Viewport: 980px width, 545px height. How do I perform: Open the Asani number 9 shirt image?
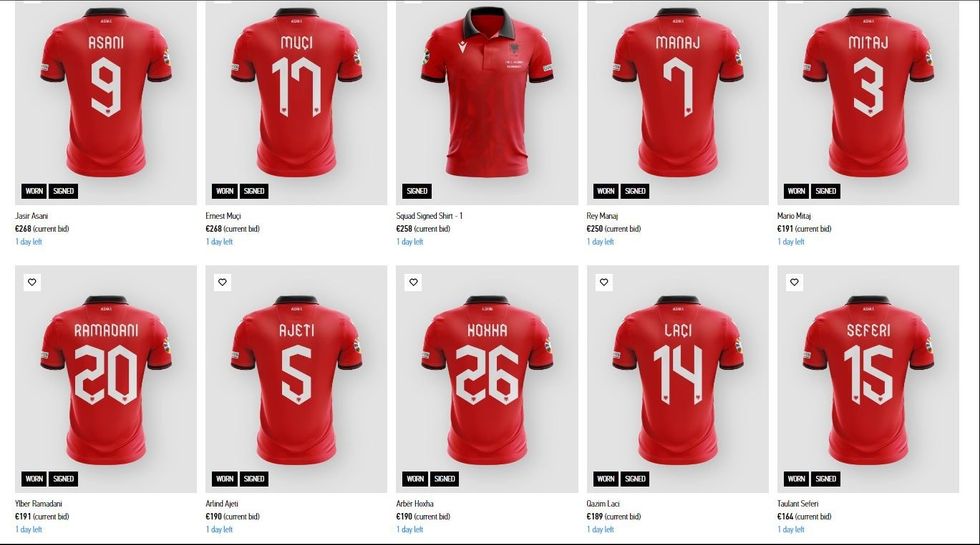click(106, 102)
